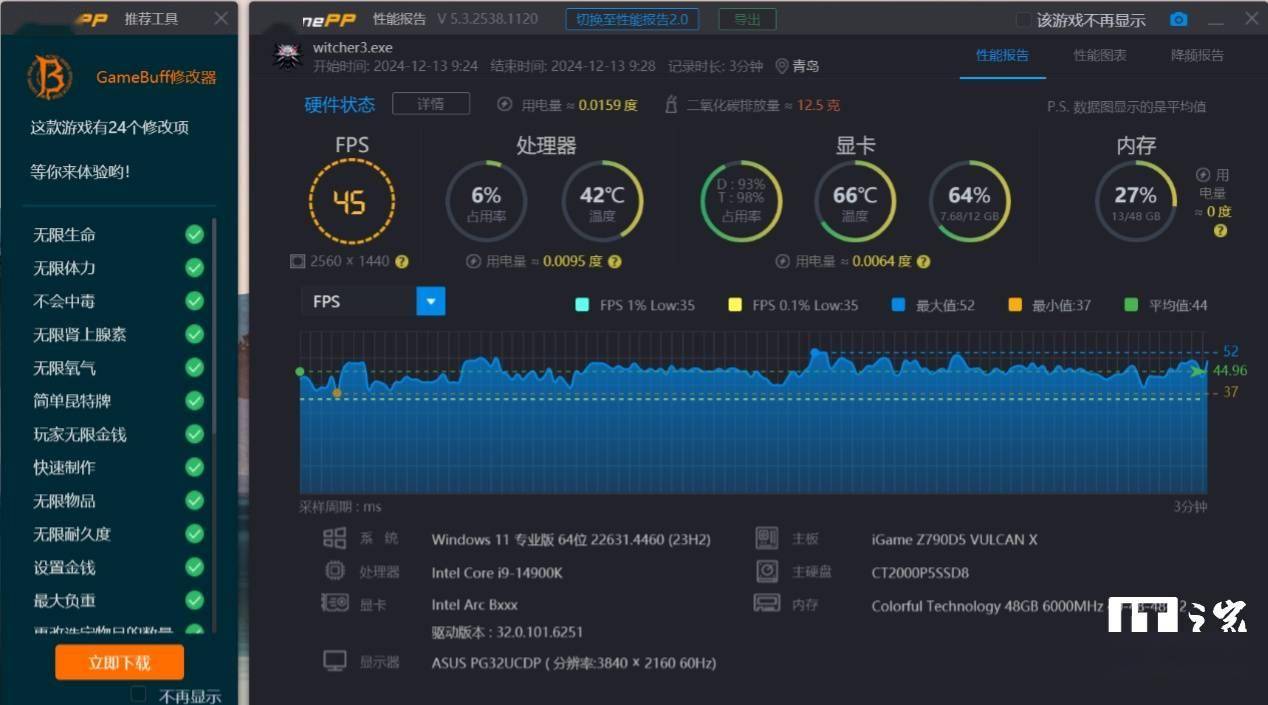Click the cyan FPS 1% Low legend swatch
This screenshot has width=1268, height=705.
tap(582, 305)
